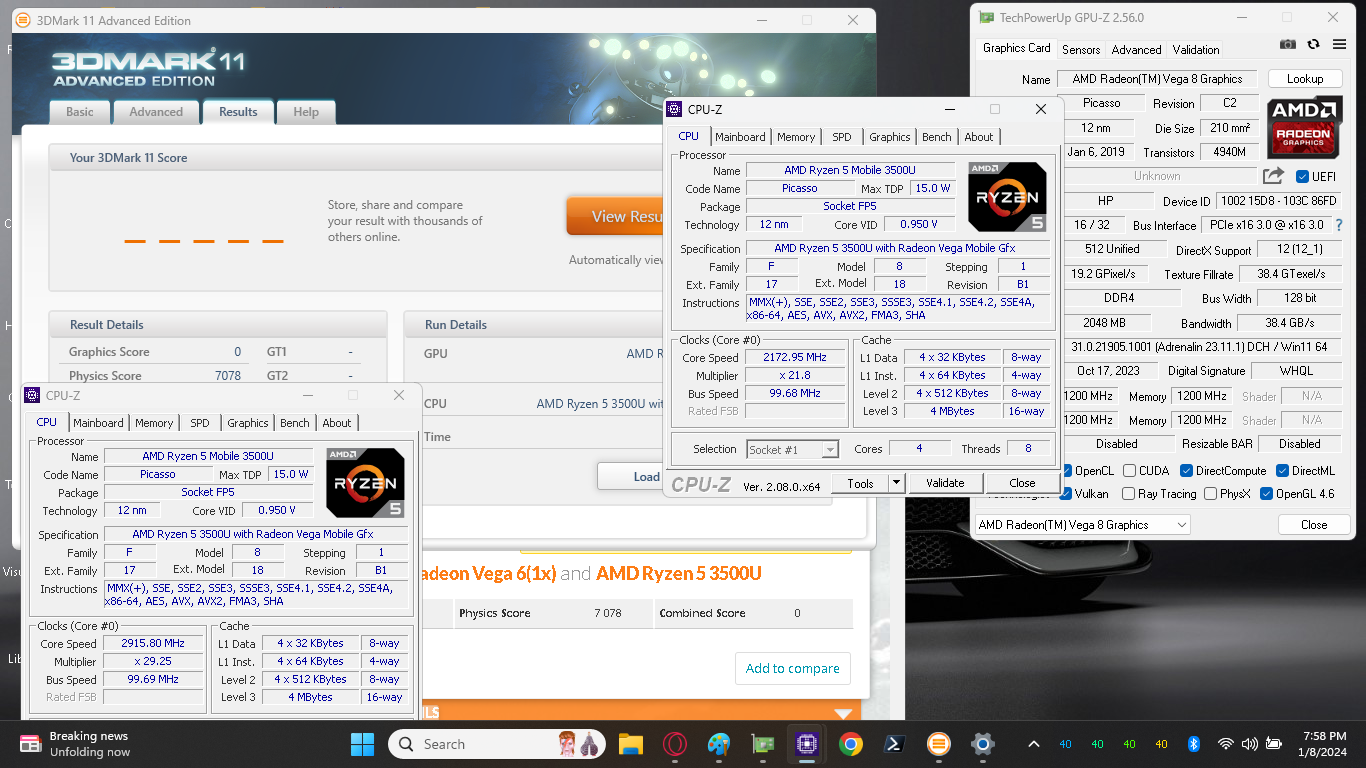Open the GPU-Z hamburger menu
This screenshot has width=1366, height=768.
click(1338, 45)
